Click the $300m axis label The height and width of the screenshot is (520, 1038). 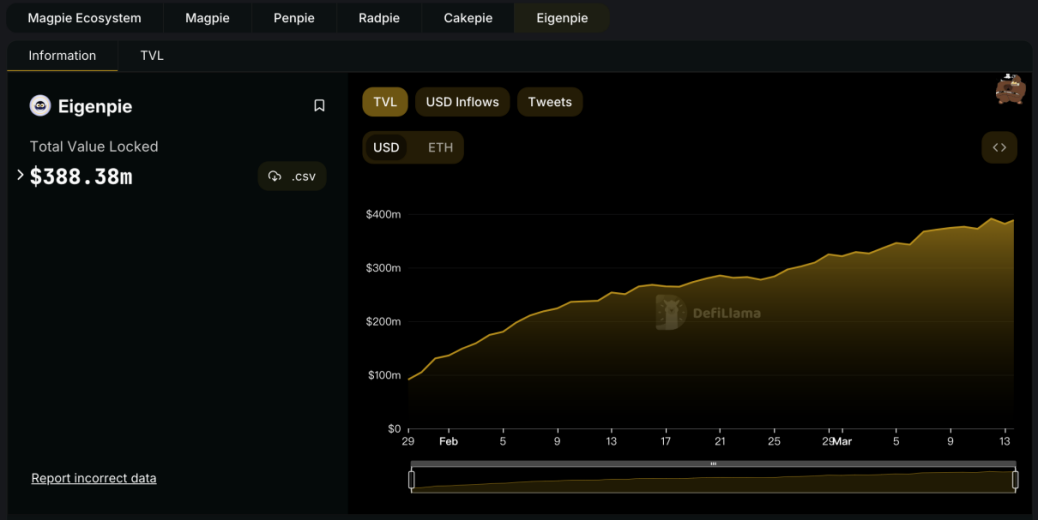click(x=383, y=268)
